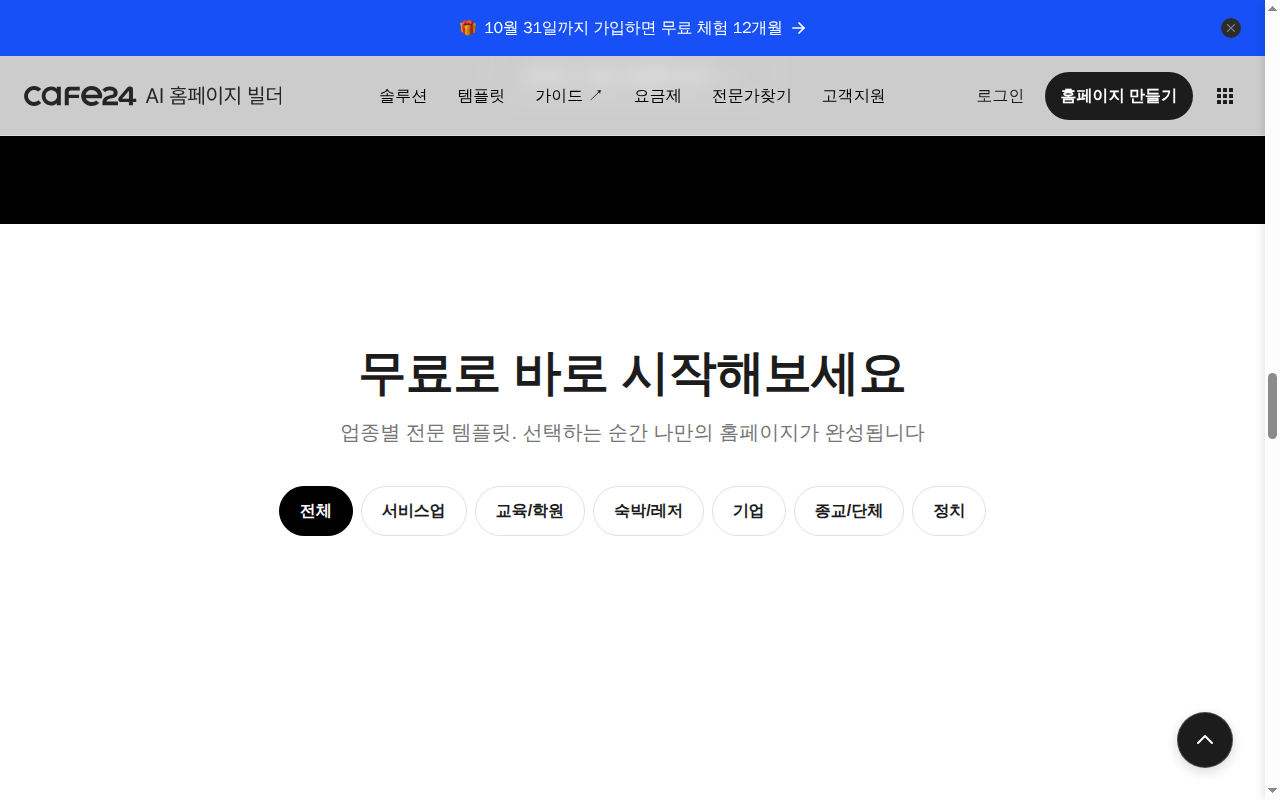Image resolution: width=1280 pixels, height=800 pixels.
Task: Go to the cafe24 logo home
Action: point(80,96)
